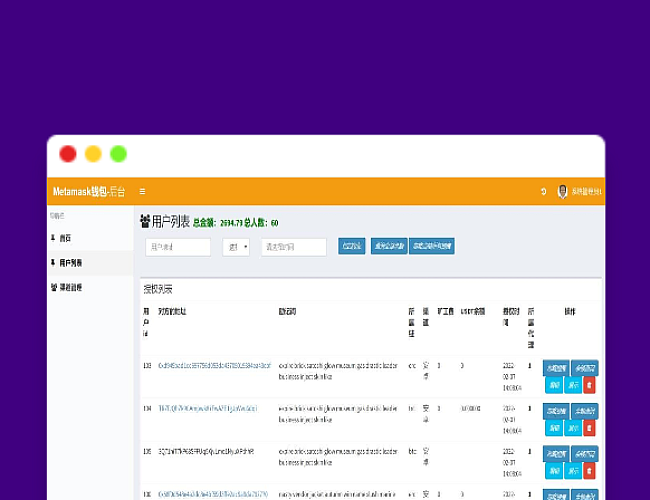Image resolution: width=650 pixels, height=500 pixels.
Task: Toggle the sidebar with the hamburger menu icon
Action: click(x=142, y=191)
